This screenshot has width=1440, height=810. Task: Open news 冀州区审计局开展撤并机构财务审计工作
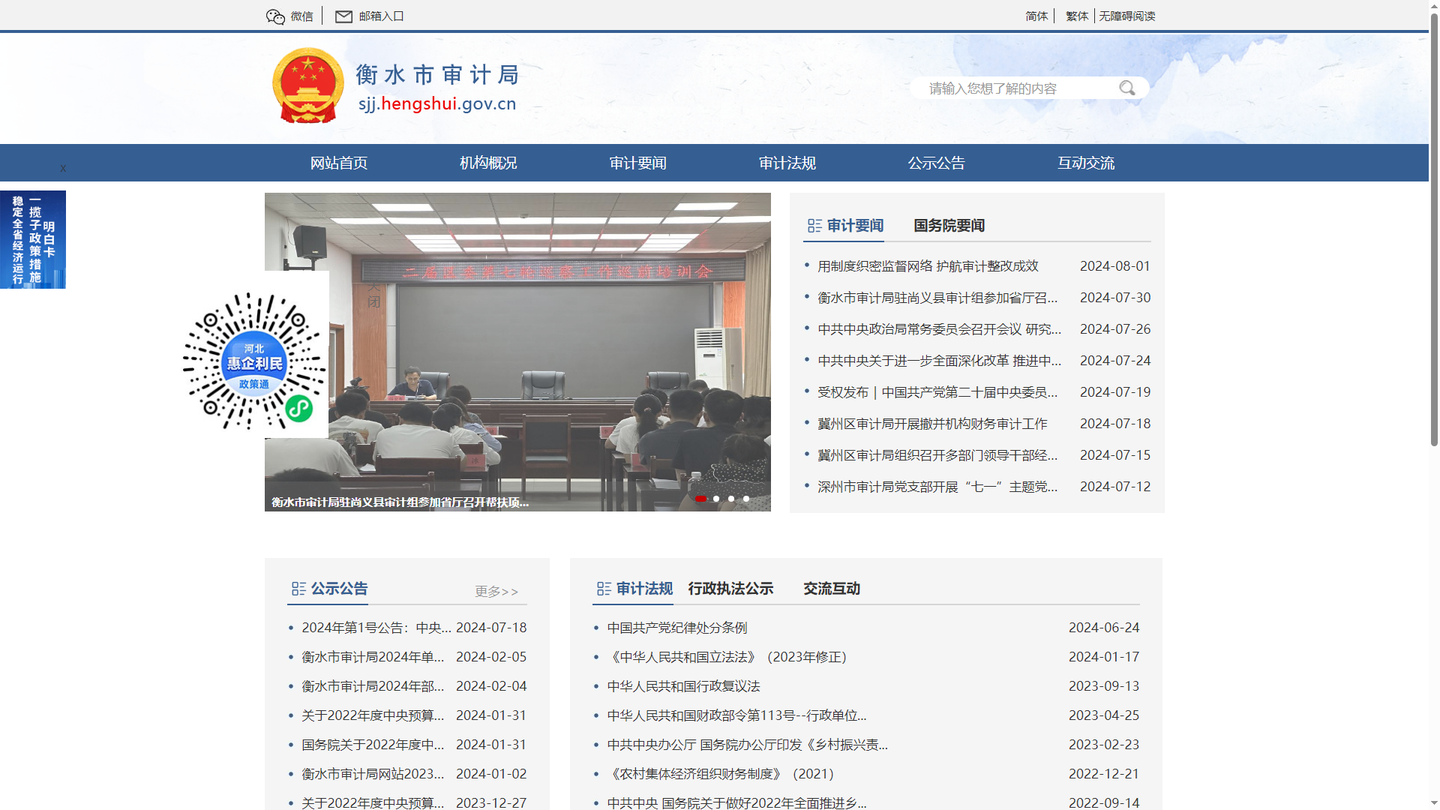pyautogui.click(x=932, y=424)
